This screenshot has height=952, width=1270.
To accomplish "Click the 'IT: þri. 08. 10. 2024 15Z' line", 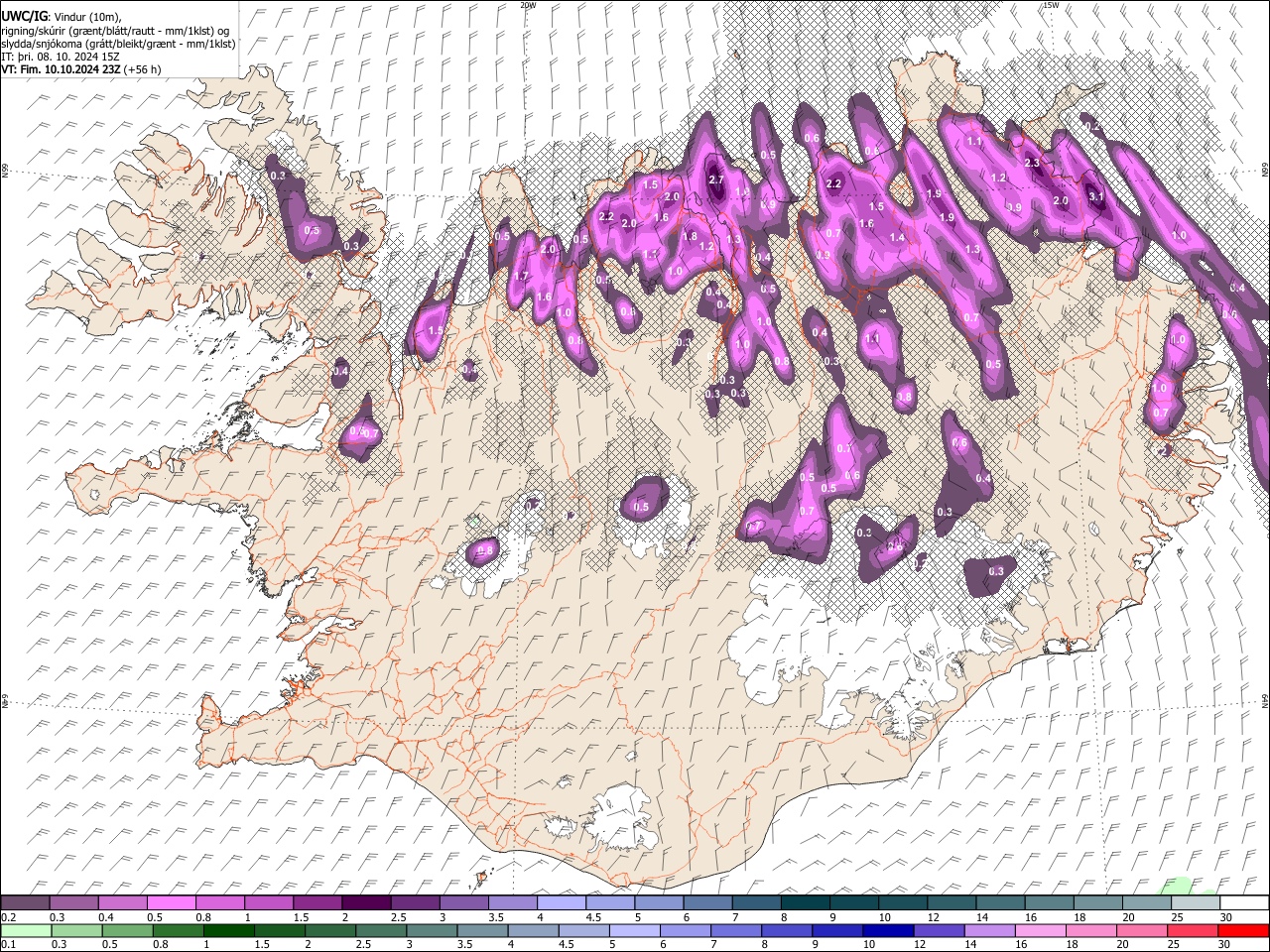I will [x=61, y=57].
